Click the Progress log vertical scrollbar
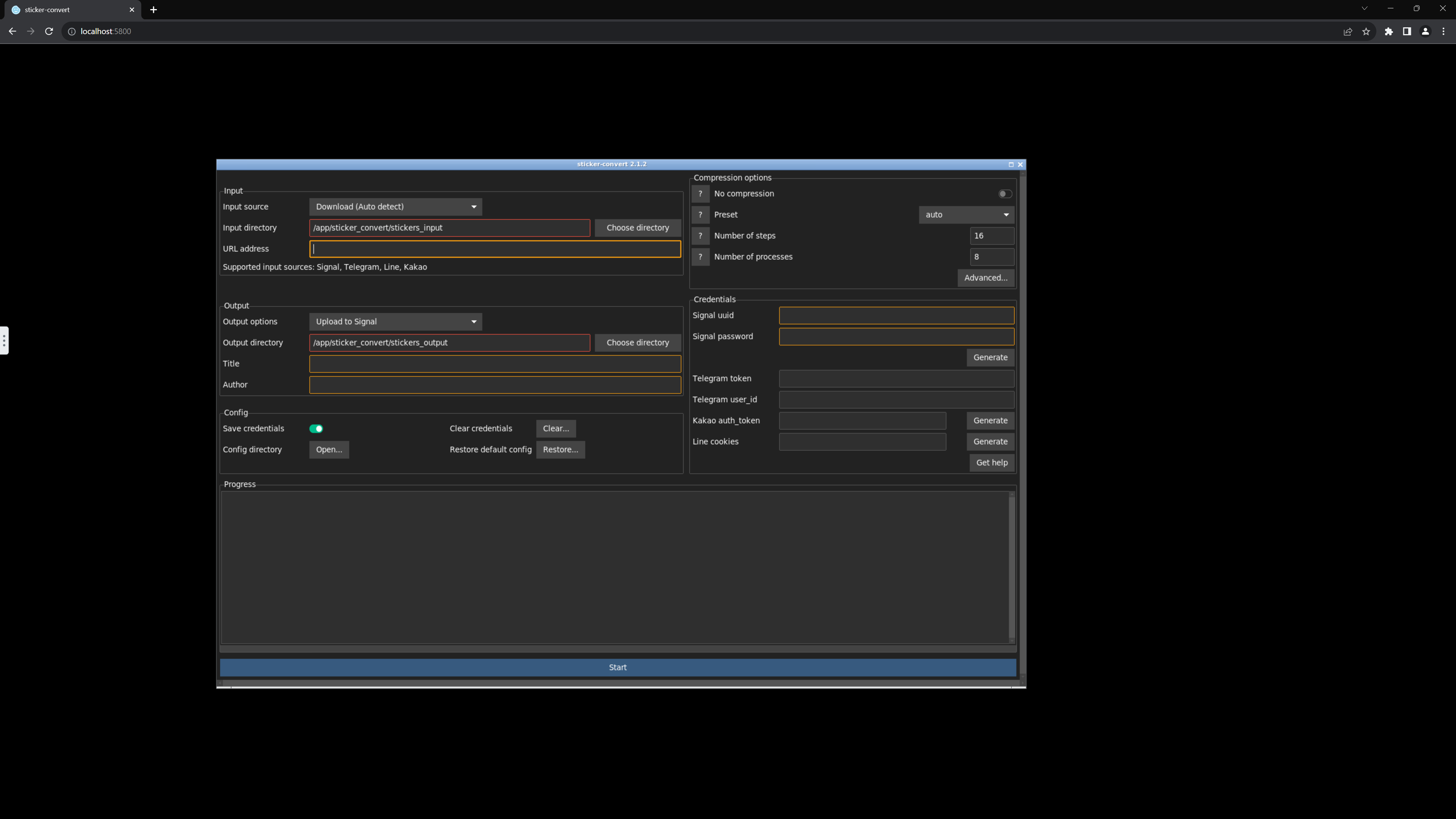Viewport: 1456px width, 819px height. coord(1011,567)
